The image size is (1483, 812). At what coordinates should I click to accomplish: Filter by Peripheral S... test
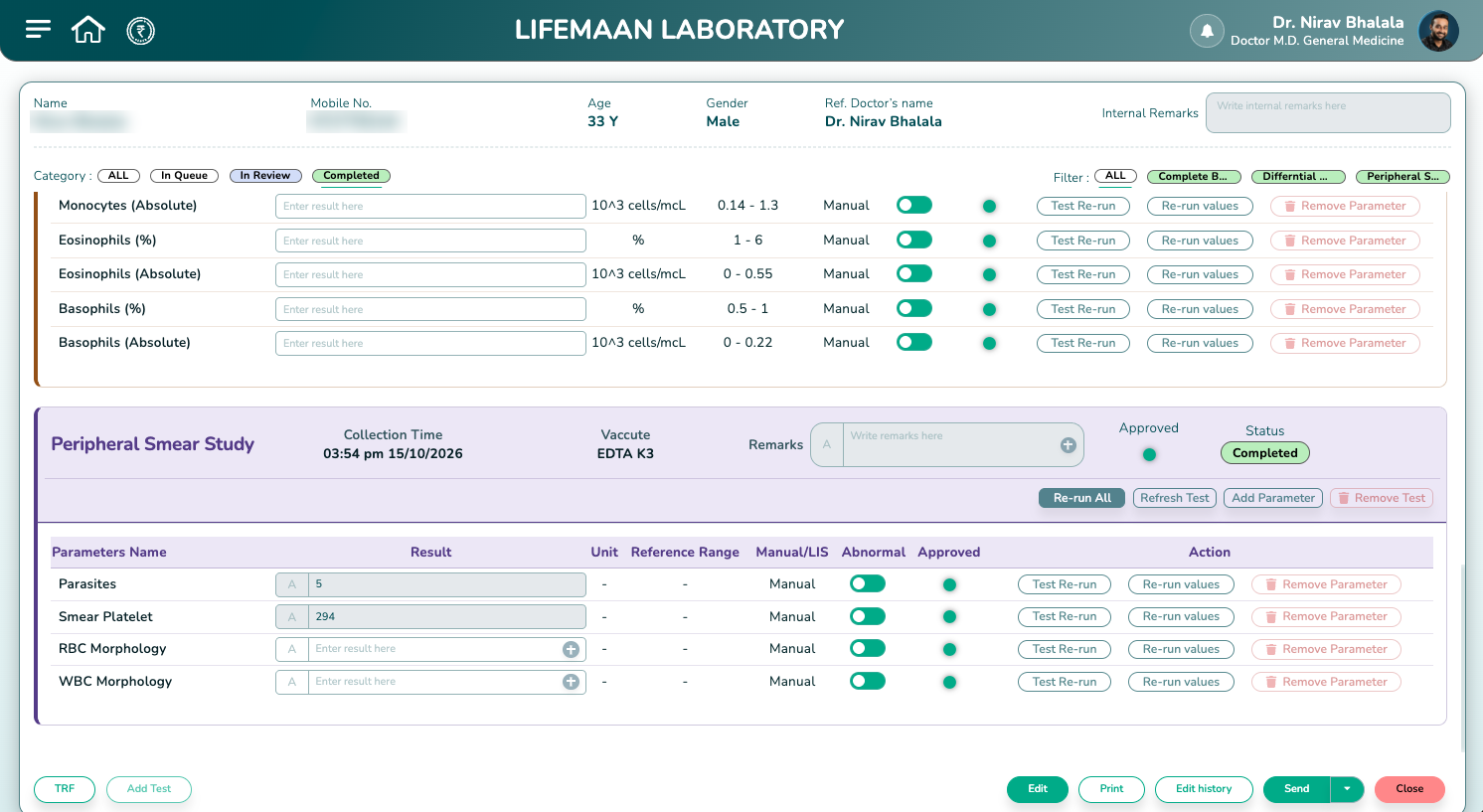[1402, 177]
